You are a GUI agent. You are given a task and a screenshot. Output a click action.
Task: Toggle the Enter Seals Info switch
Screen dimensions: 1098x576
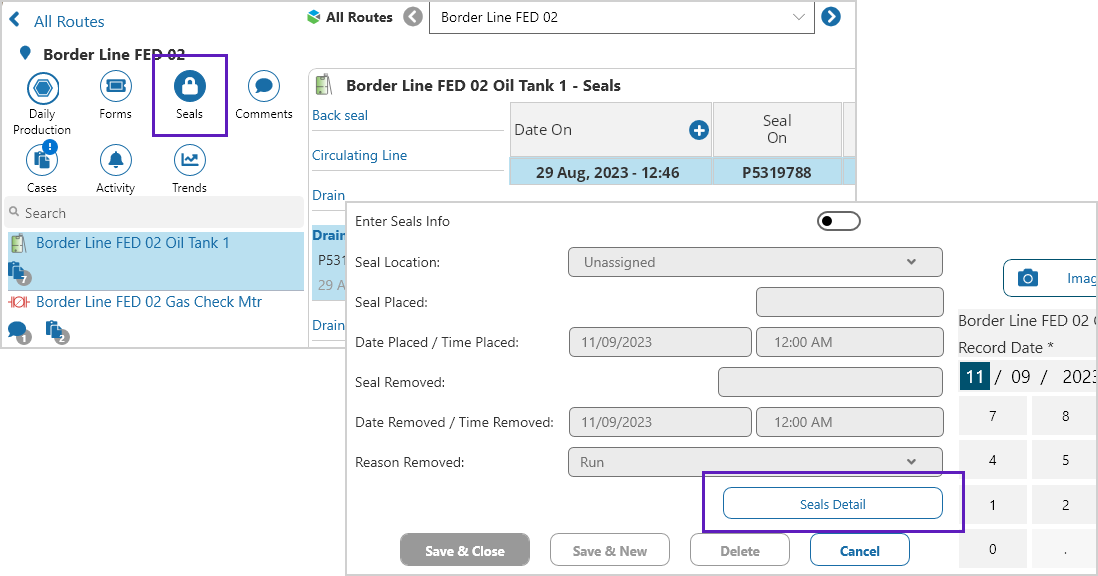coord(838,221)
